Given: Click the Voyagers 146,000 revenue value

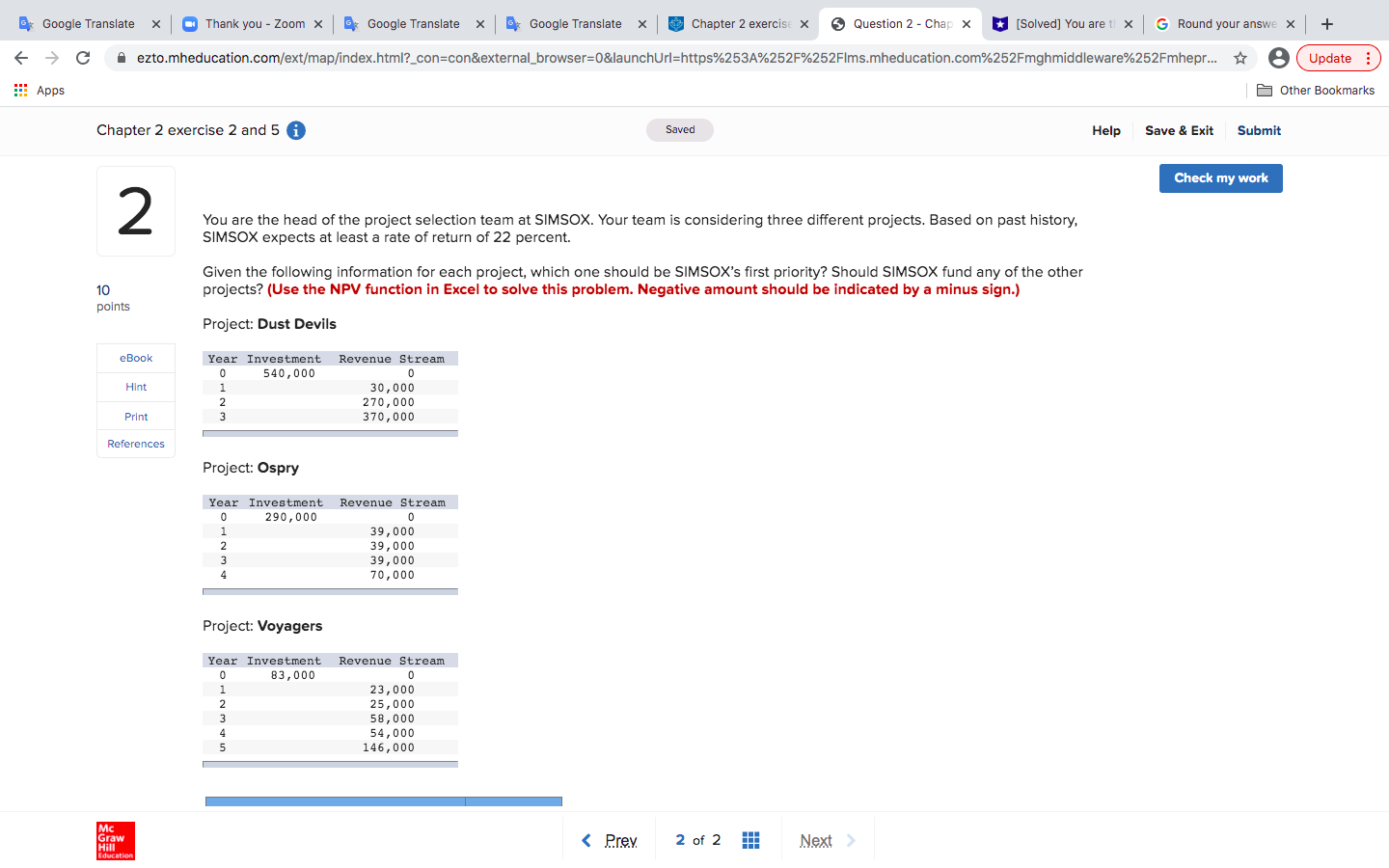Looking at the screenshot, I should (x=389, y=747).
